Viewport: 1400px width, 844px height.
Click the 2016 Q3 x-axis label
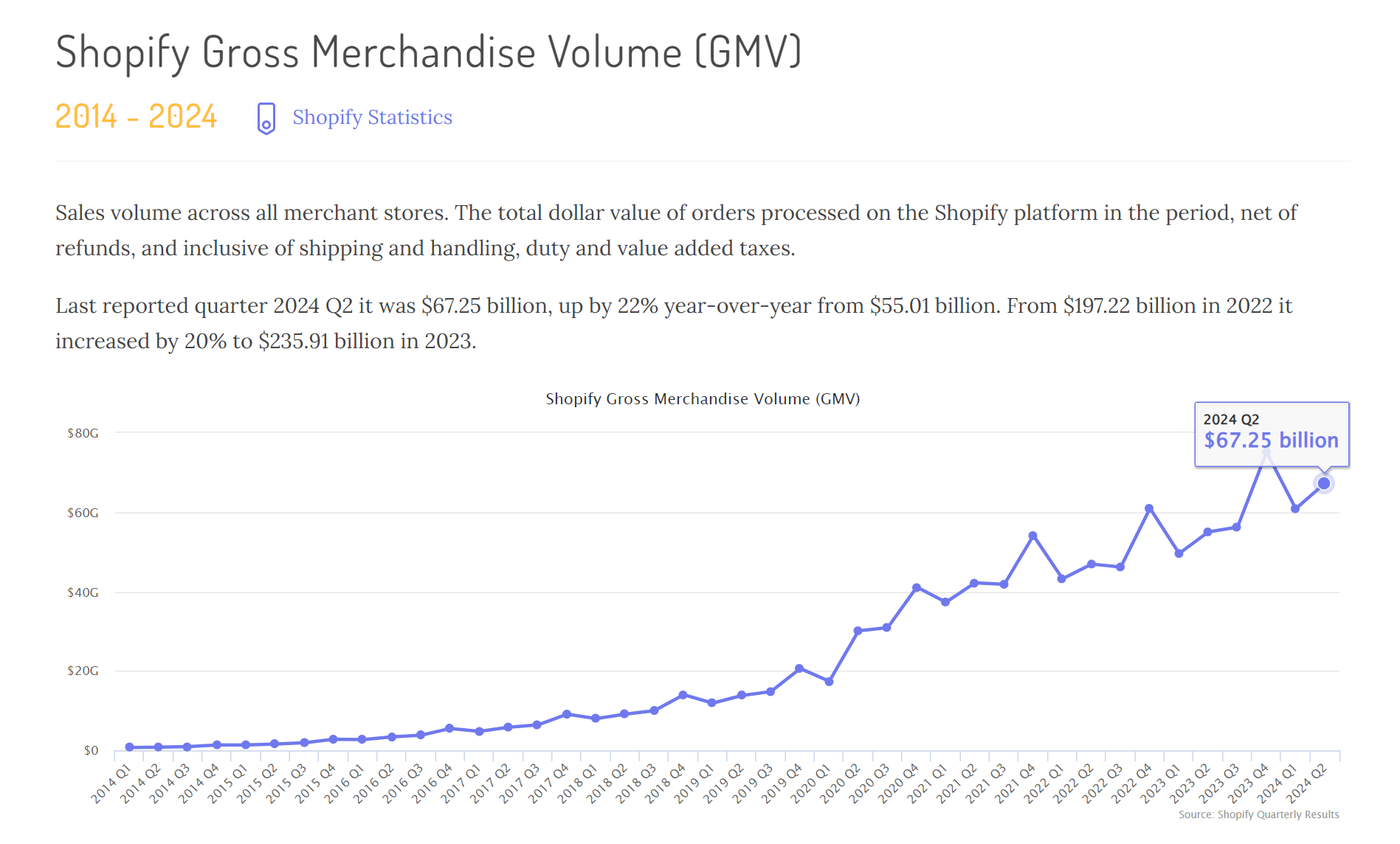click(402, 784)
